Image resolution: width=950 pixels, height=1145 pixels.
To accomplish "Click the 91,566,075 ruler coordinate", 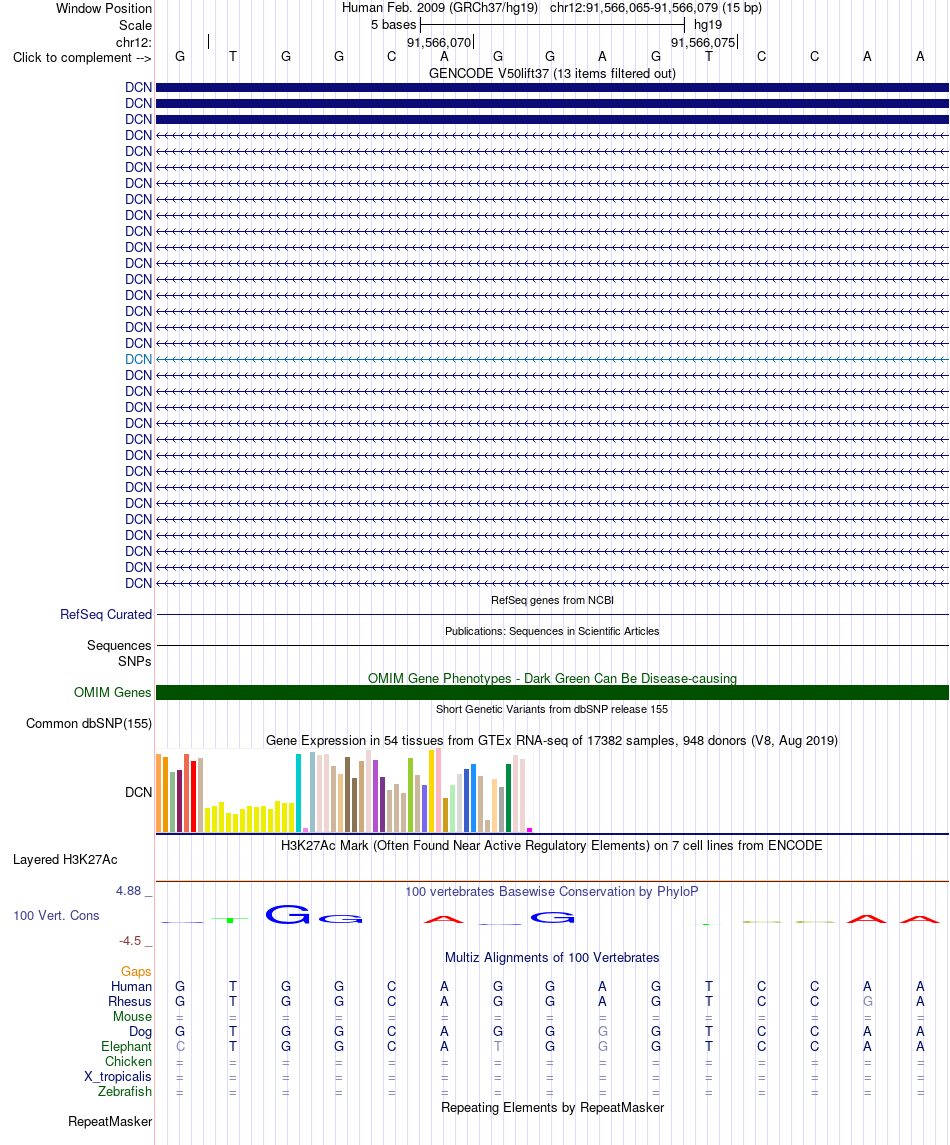I will click(703, 42).
